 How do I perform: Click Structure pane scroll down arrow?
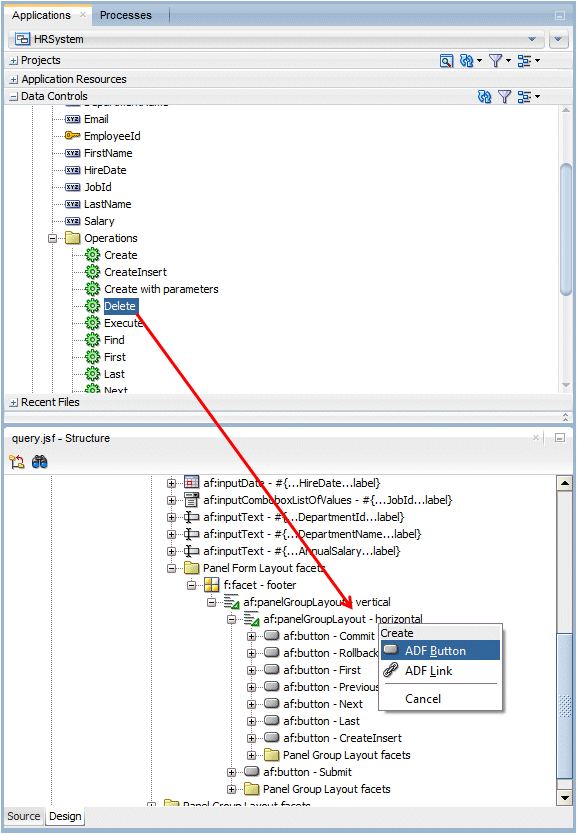564,797
